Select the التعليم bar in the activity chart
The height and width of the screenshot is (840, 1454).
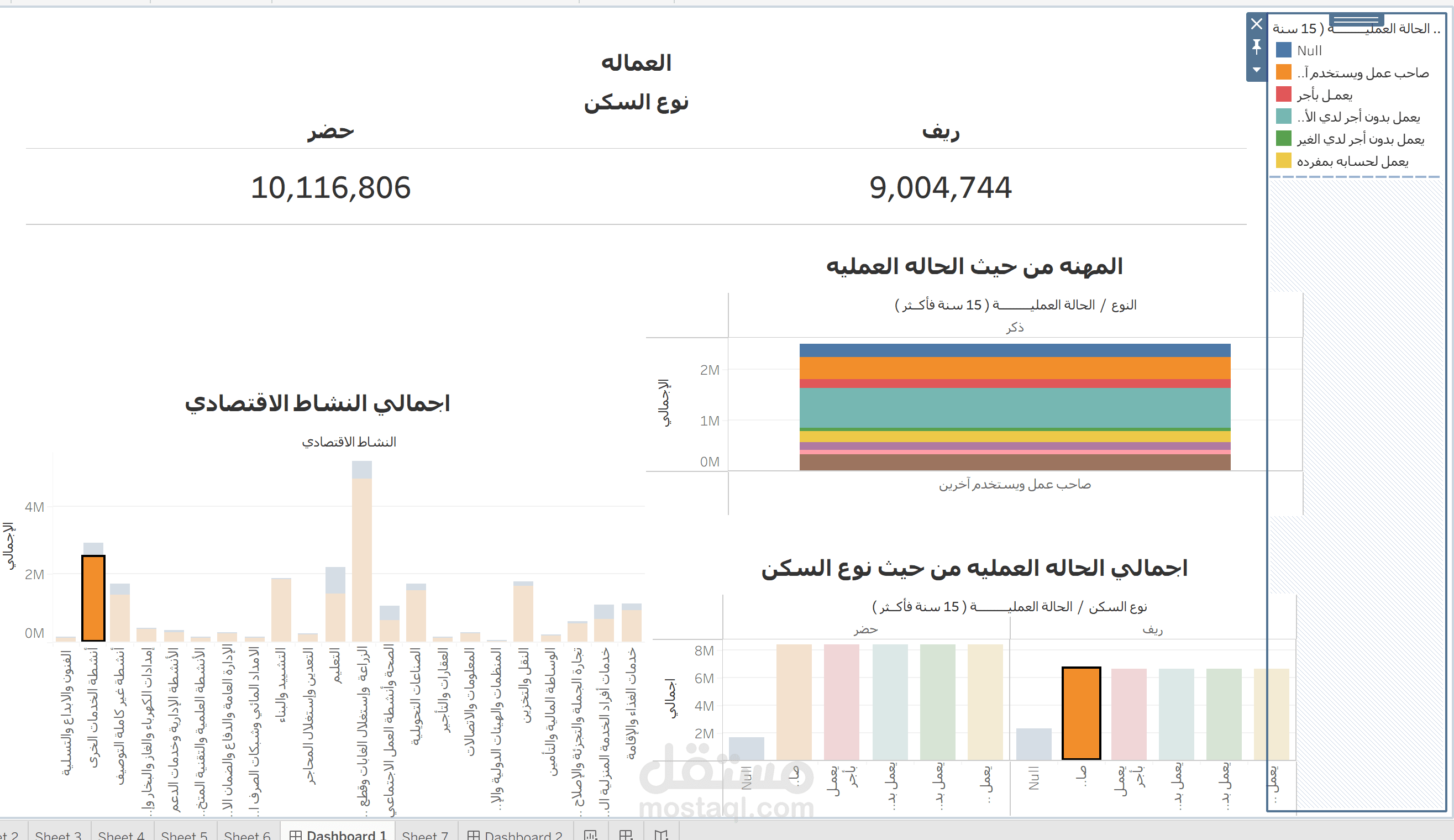pos(335,617)
